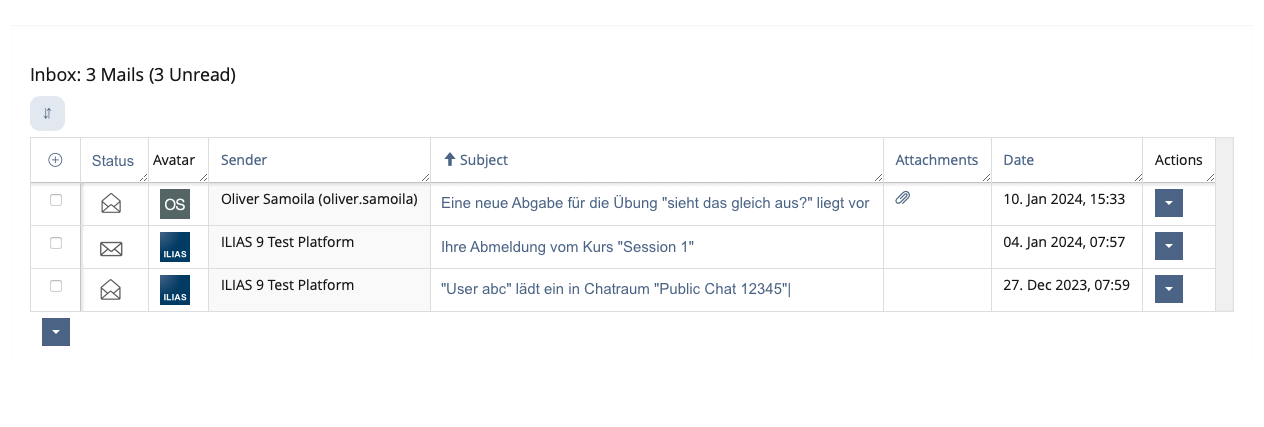The image size is (1264, 427).
Task: Click the opened envelope status of Oliver's mail
Action: coord(111,203)
